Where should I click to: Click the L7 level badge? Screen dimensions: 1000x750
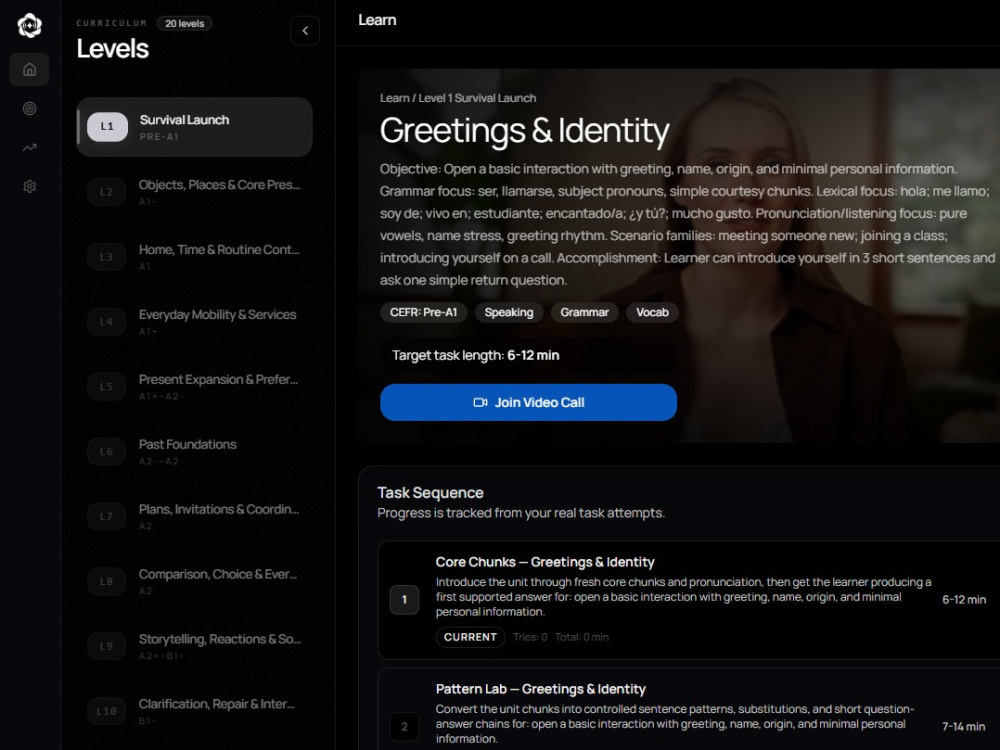point(107,517)
